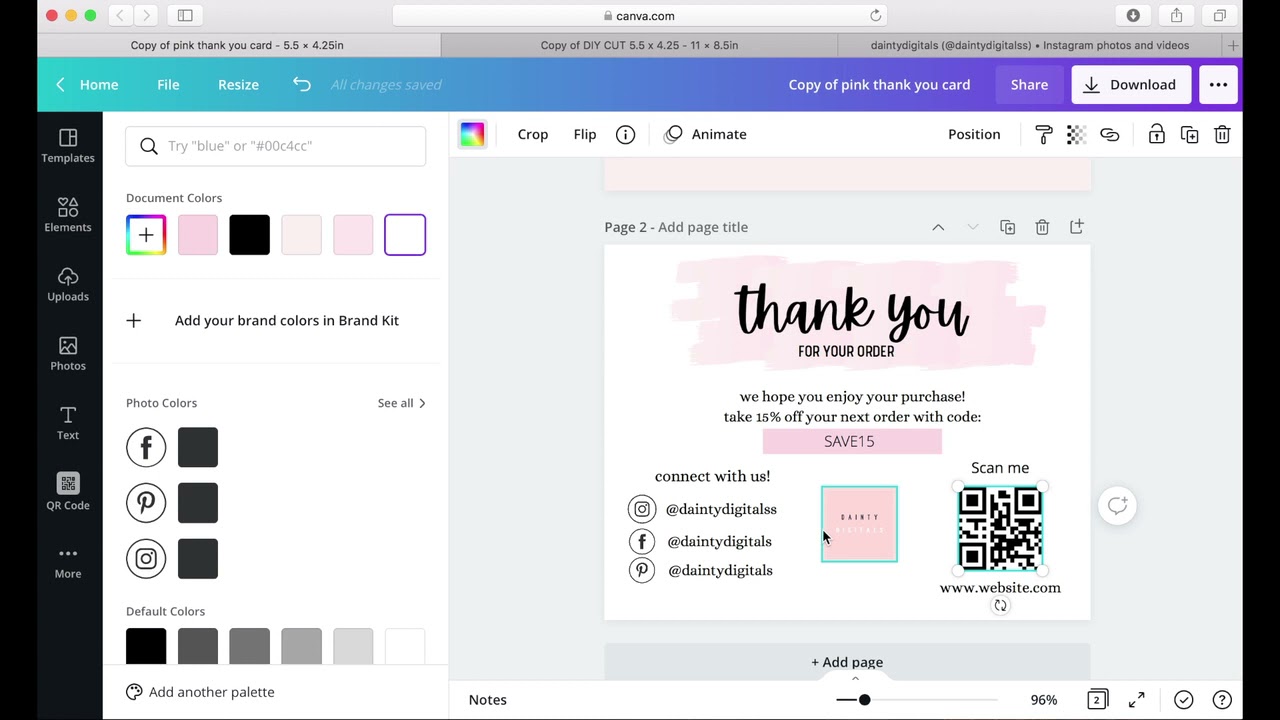Open the three-dot more menu in the header
The image size is (1280, 720).
point(1218,85)
